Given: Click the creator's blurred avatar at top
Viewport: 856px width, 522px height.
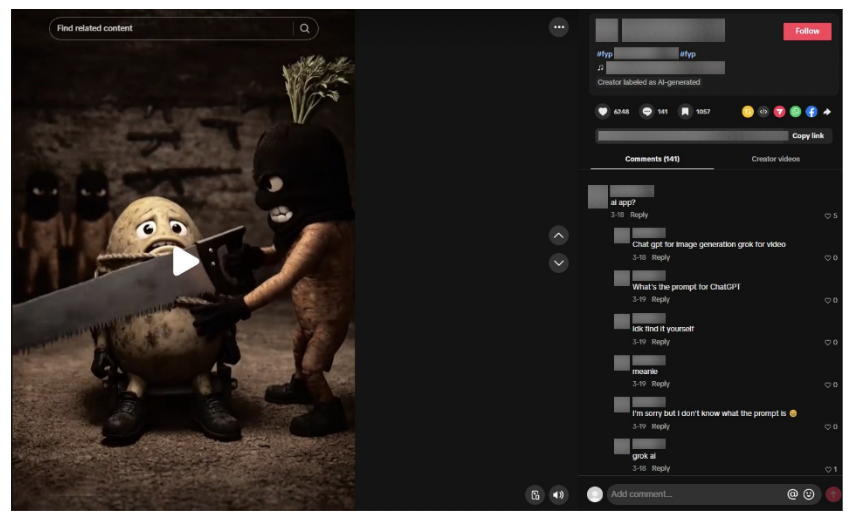Looking at the screenshot, I should point(607,30).
